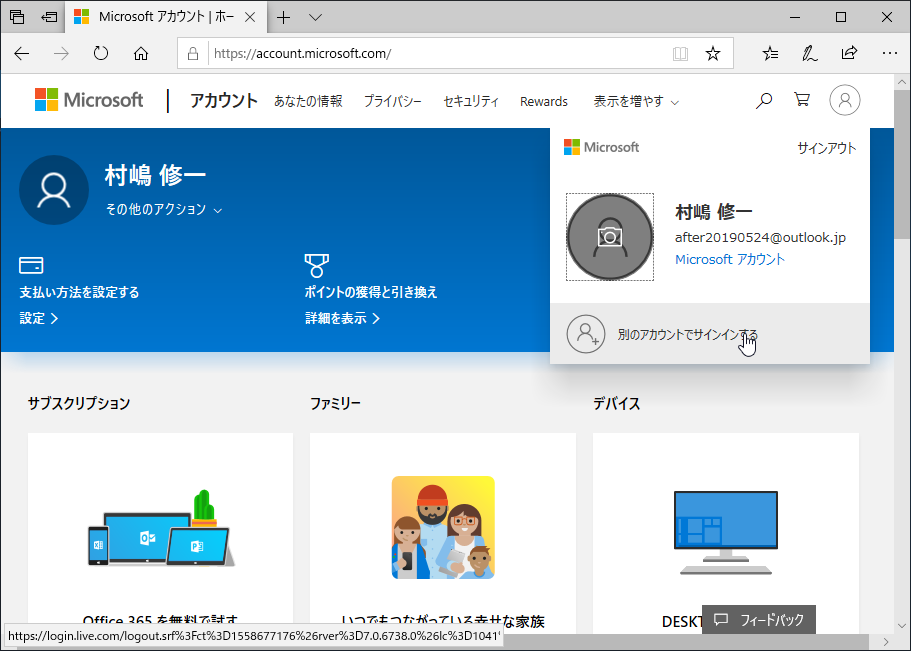Viewport: 911px width, 651px height.
Task: Open the セキュリティ menu item
Action: pos(471,101)
